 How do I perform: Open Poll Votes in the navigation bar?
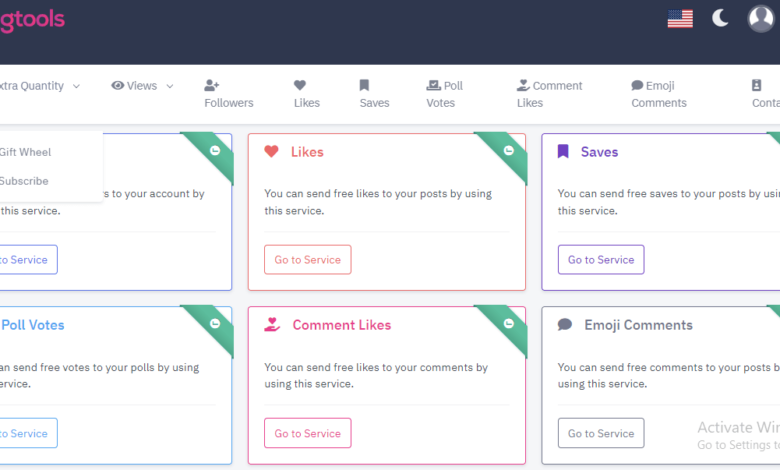click(x=444, y=94)
